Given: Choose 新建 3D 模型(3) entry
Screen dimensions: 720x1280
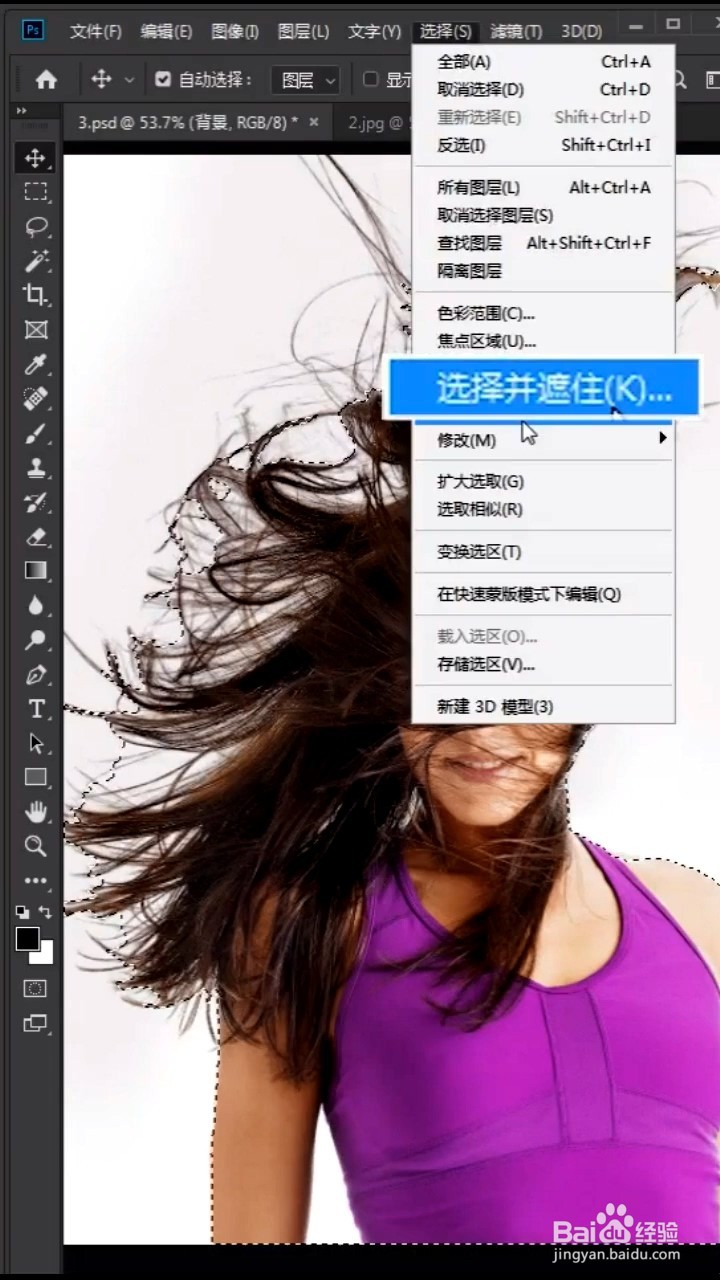Looking at the screenshot, I should point(544,706).
